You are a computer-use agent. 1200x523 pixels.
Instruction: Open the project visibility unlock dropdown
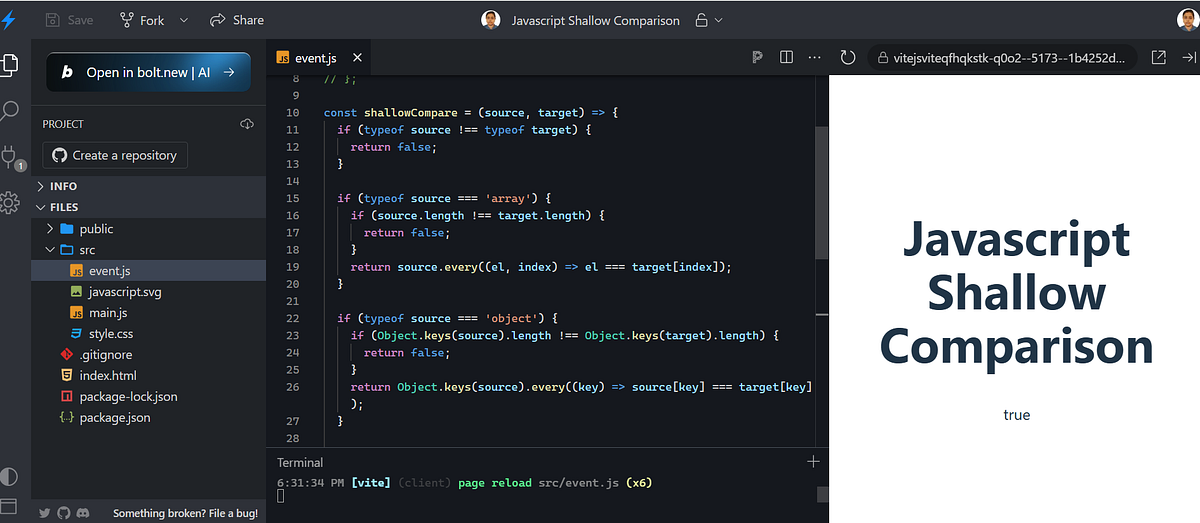[708, 20]
